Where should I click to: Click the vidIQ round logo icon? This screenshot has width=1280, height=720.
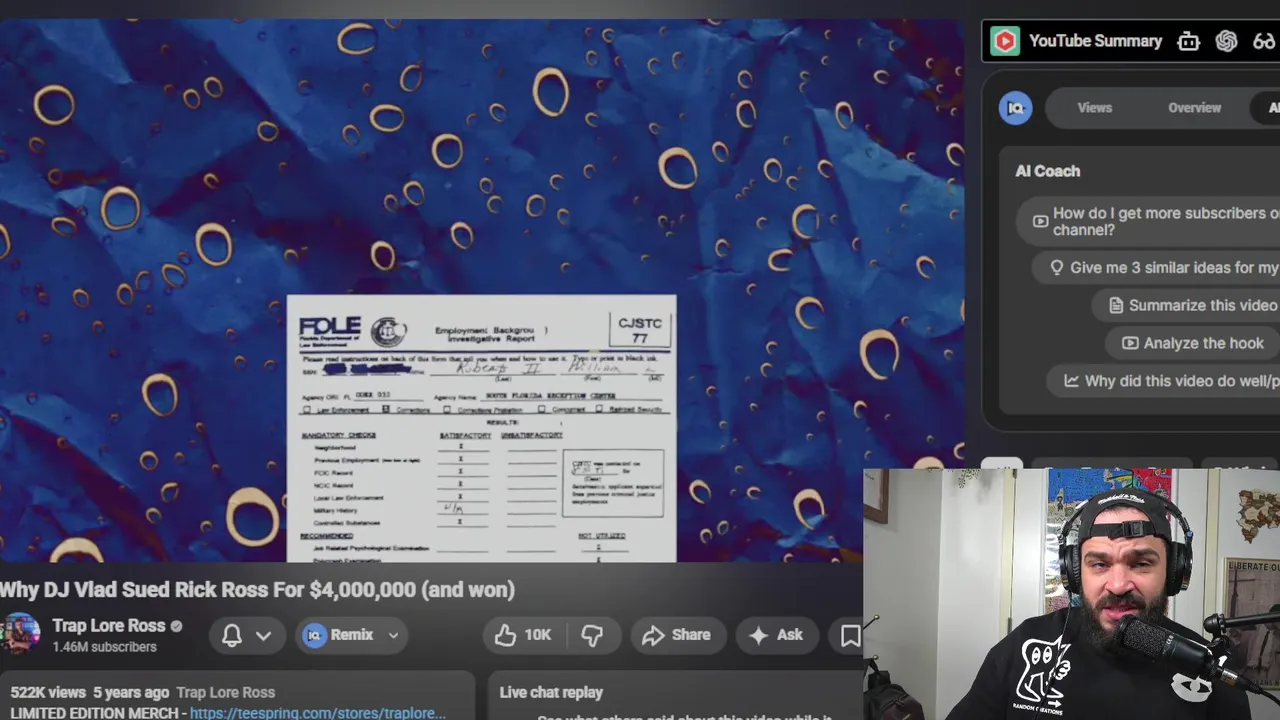(x=1016, y=108)
